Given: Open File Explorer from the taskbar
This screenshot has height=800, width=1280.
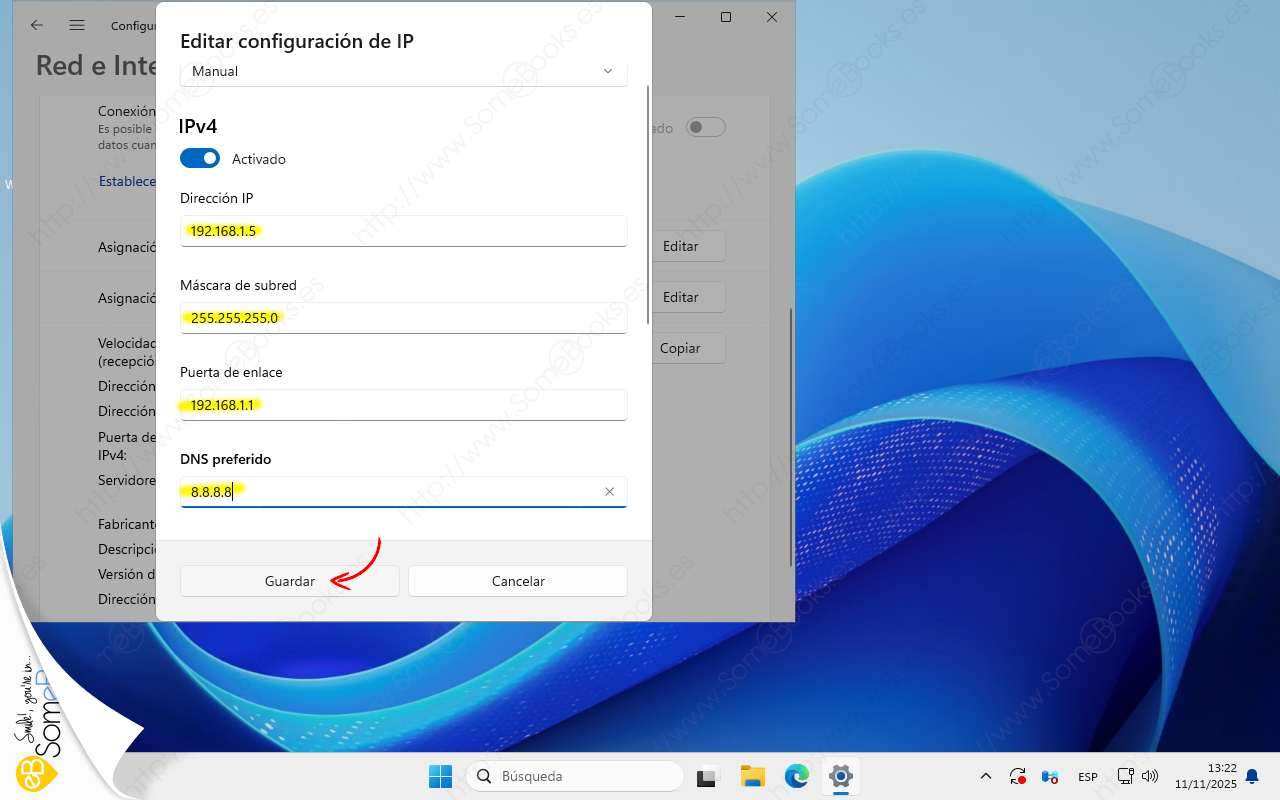Looking at the screenshot, I should (x=752, y=776).
